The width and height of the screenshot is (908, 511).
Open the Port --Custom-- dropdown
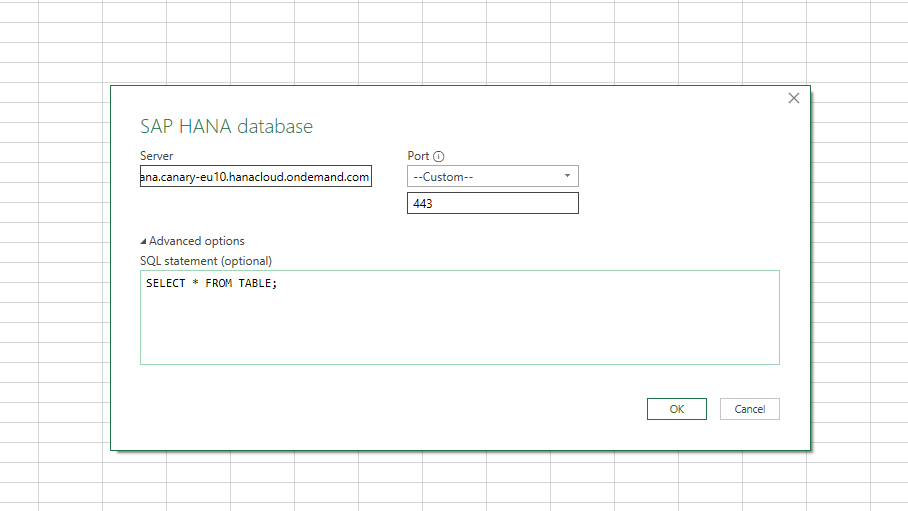click(x=492, y=176)
